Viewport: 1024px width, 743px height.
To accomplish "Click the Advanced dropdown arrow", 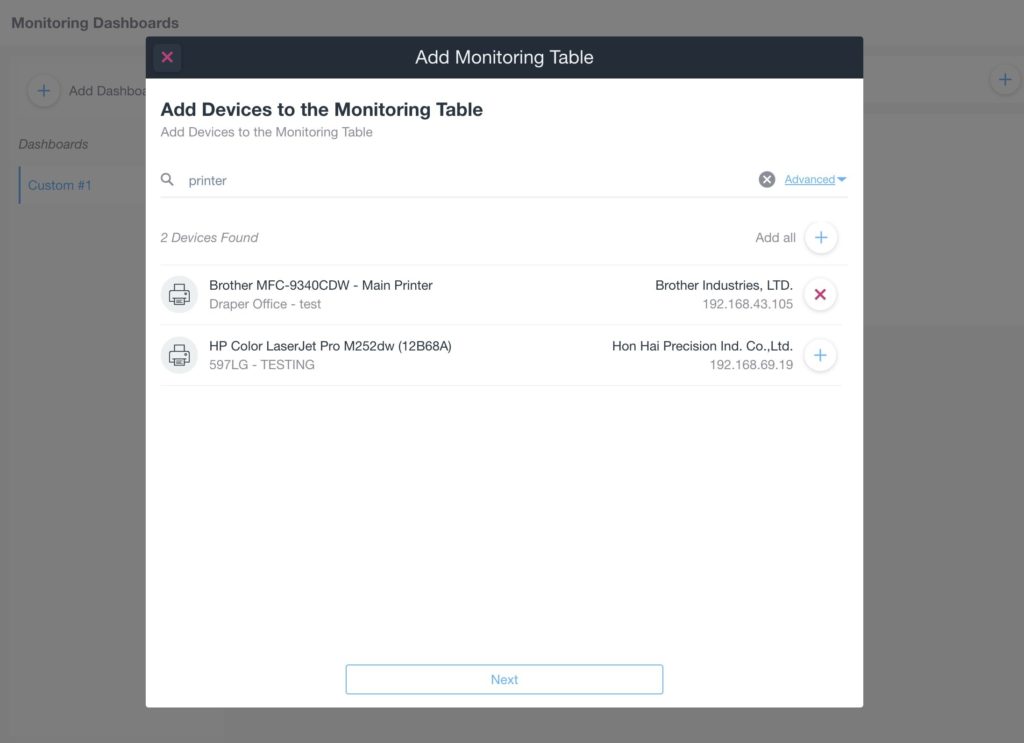I will (x=842, y=179).
